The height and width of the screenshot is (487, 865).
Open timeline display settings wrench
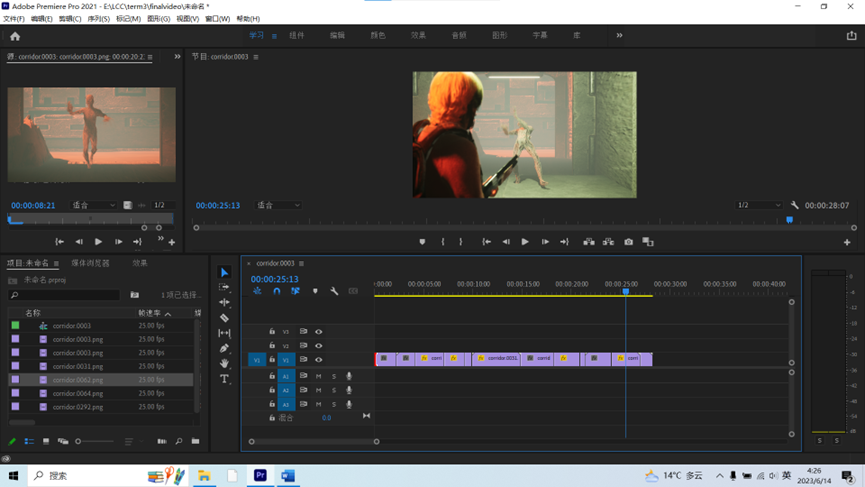(334, 291)
